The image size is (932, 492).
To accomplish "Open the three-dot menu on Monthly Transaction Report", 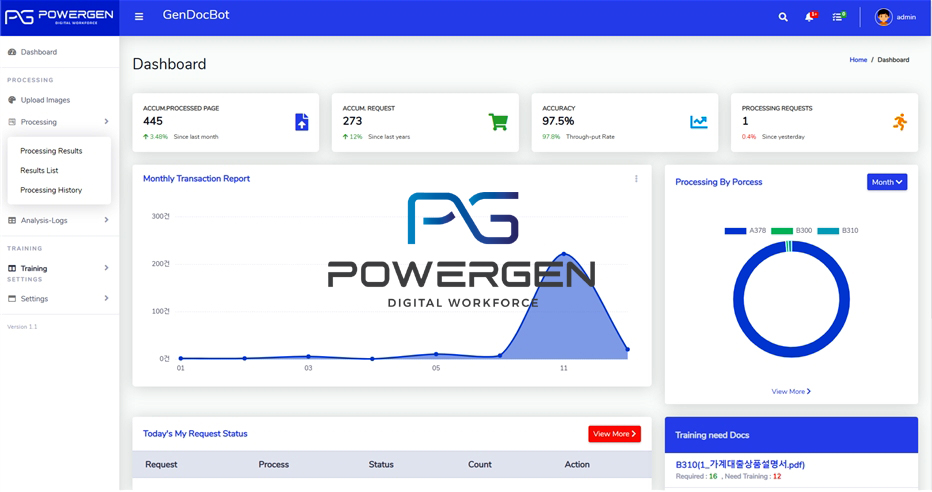I will [636, 179].
